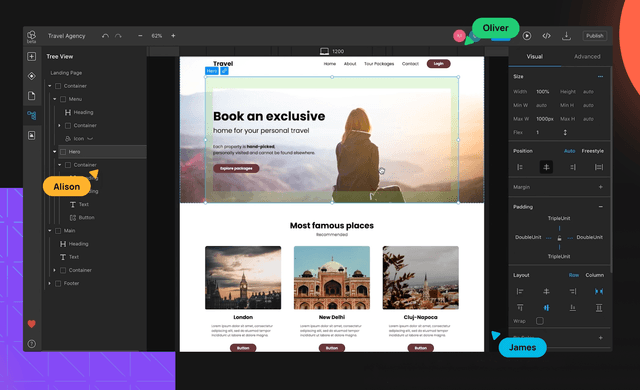Open the Icon row dropdown chevron in tree

(90, 139)
